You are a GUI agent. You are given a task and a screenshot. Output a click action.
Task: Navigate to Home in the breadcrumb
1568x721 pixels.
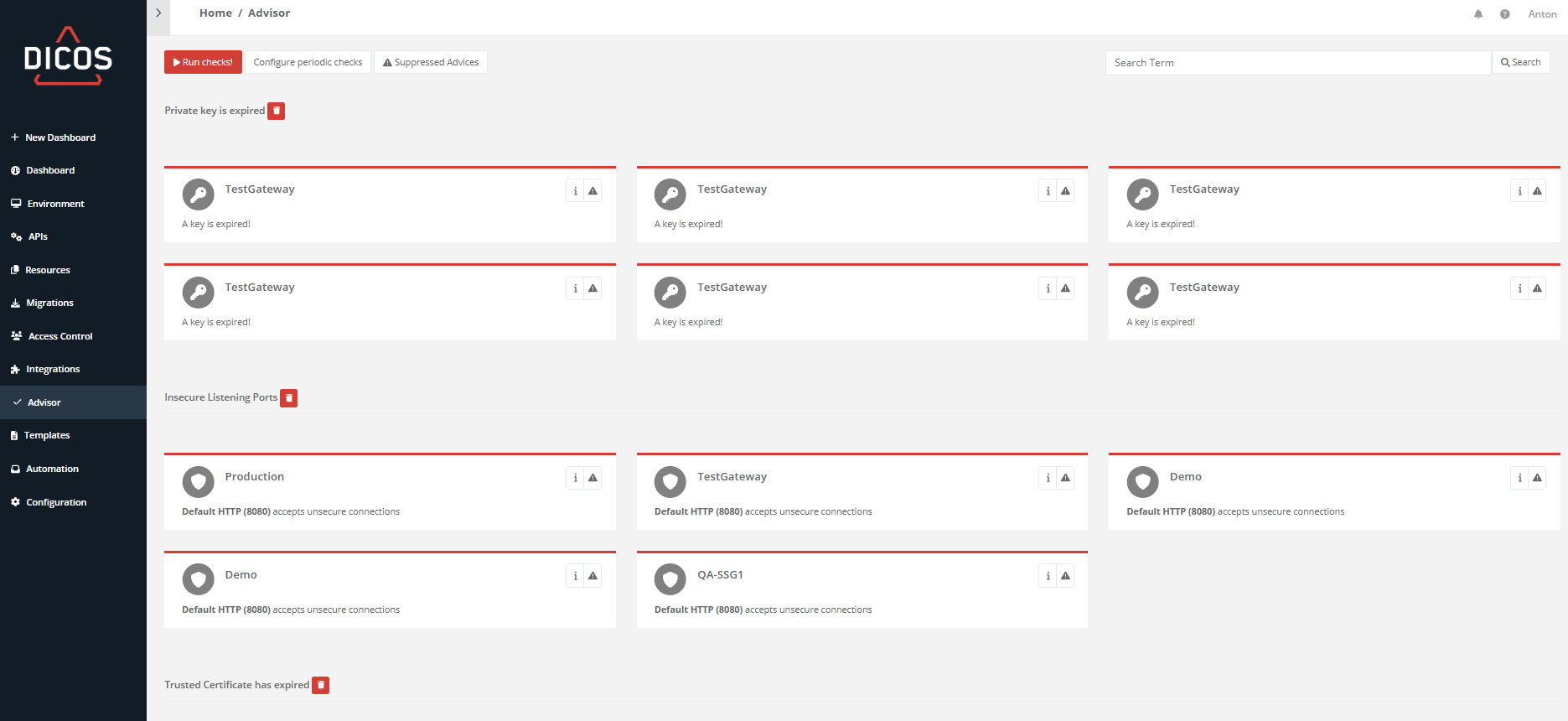215,13
